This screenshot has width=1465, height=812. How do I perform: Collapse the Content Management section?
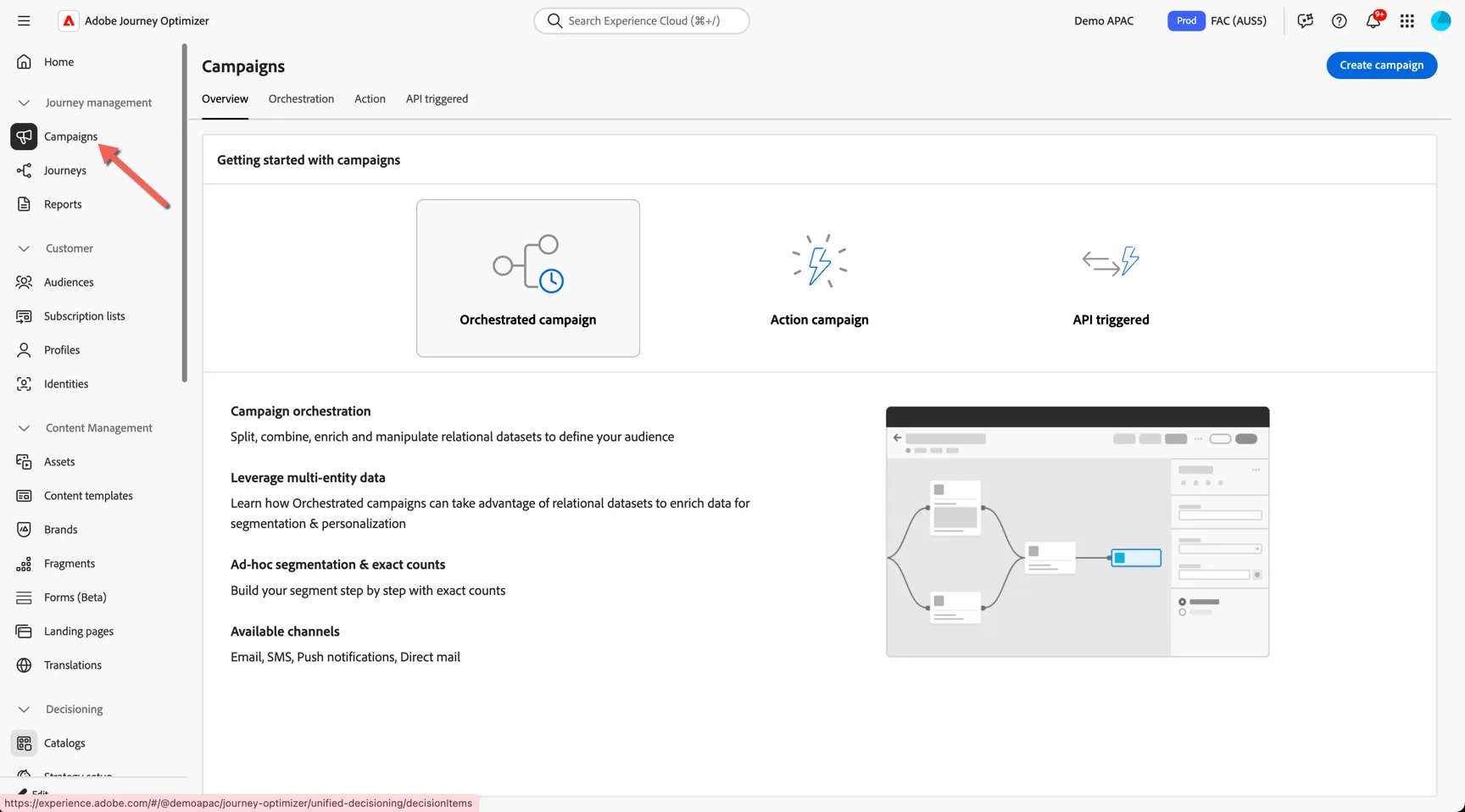point(24,428)
